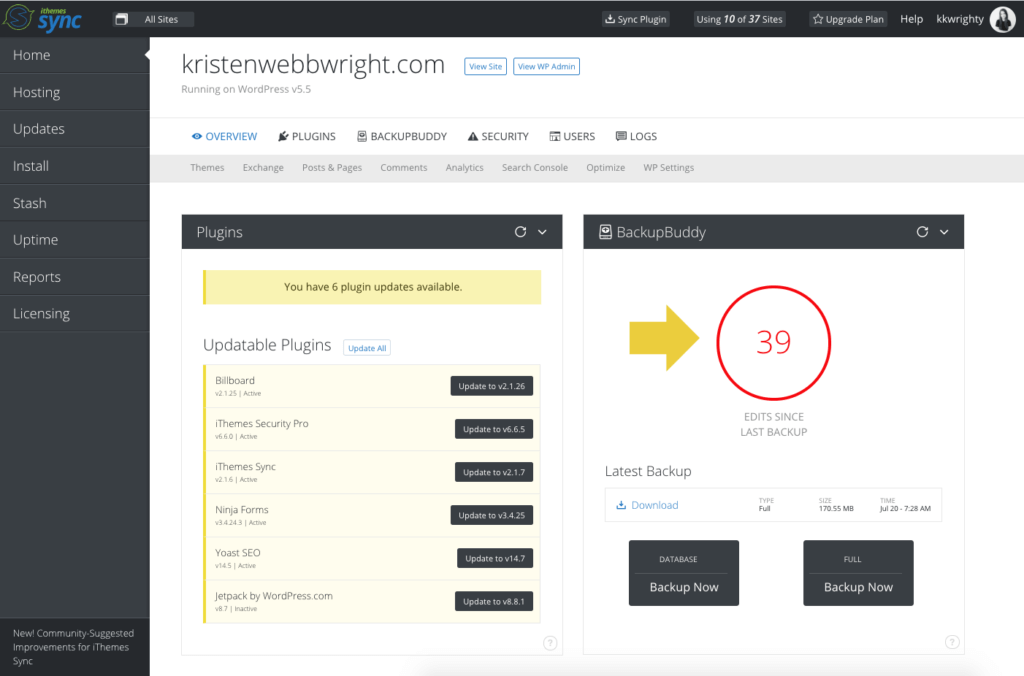Open Stash in the sidebar
The width and height of the screenshot is (1024, 676).
click(74, 203)
